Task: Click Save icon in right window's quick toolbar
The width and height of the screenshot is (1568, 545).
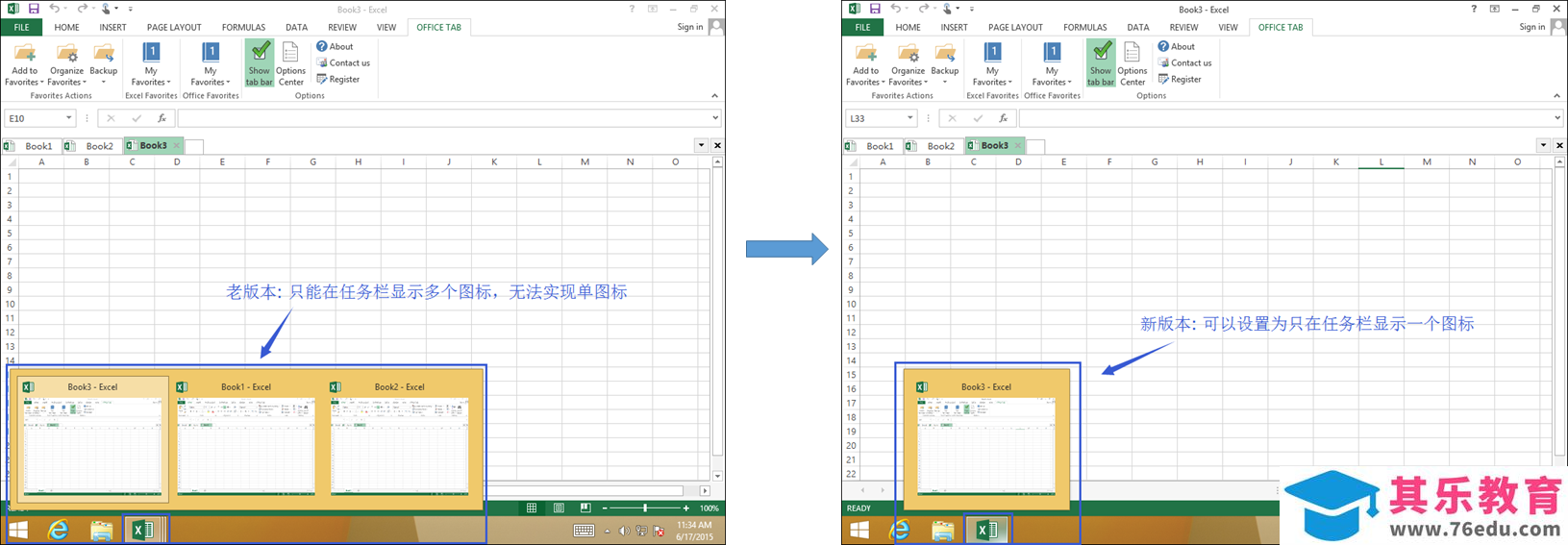Action: point(875,9)
